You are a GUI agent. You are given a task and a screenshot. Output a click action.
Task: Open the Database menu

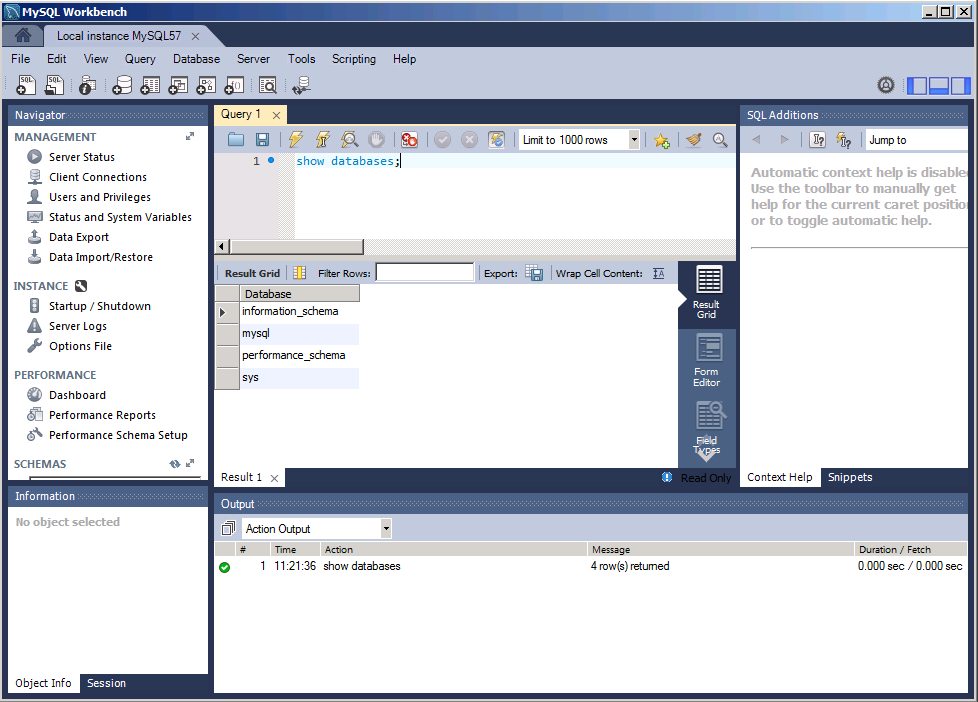coord(196,59)
